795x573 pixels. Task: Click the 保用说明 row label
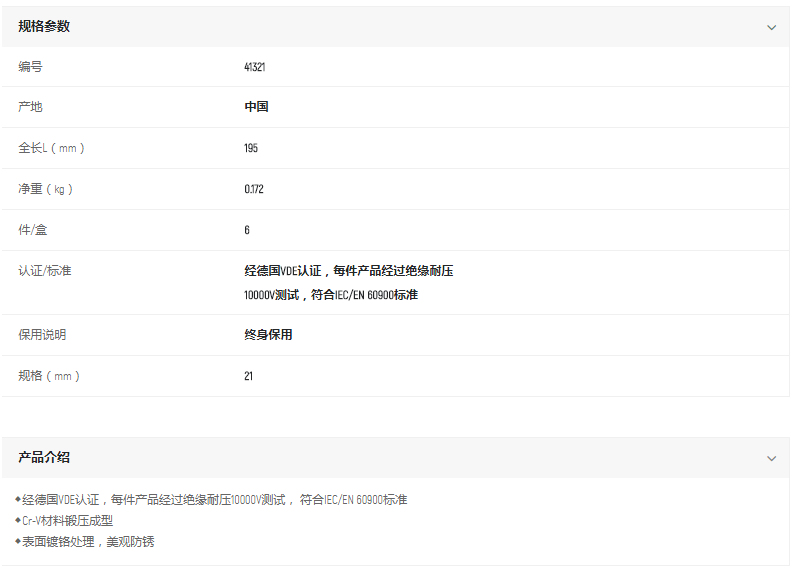coord(42,335)
